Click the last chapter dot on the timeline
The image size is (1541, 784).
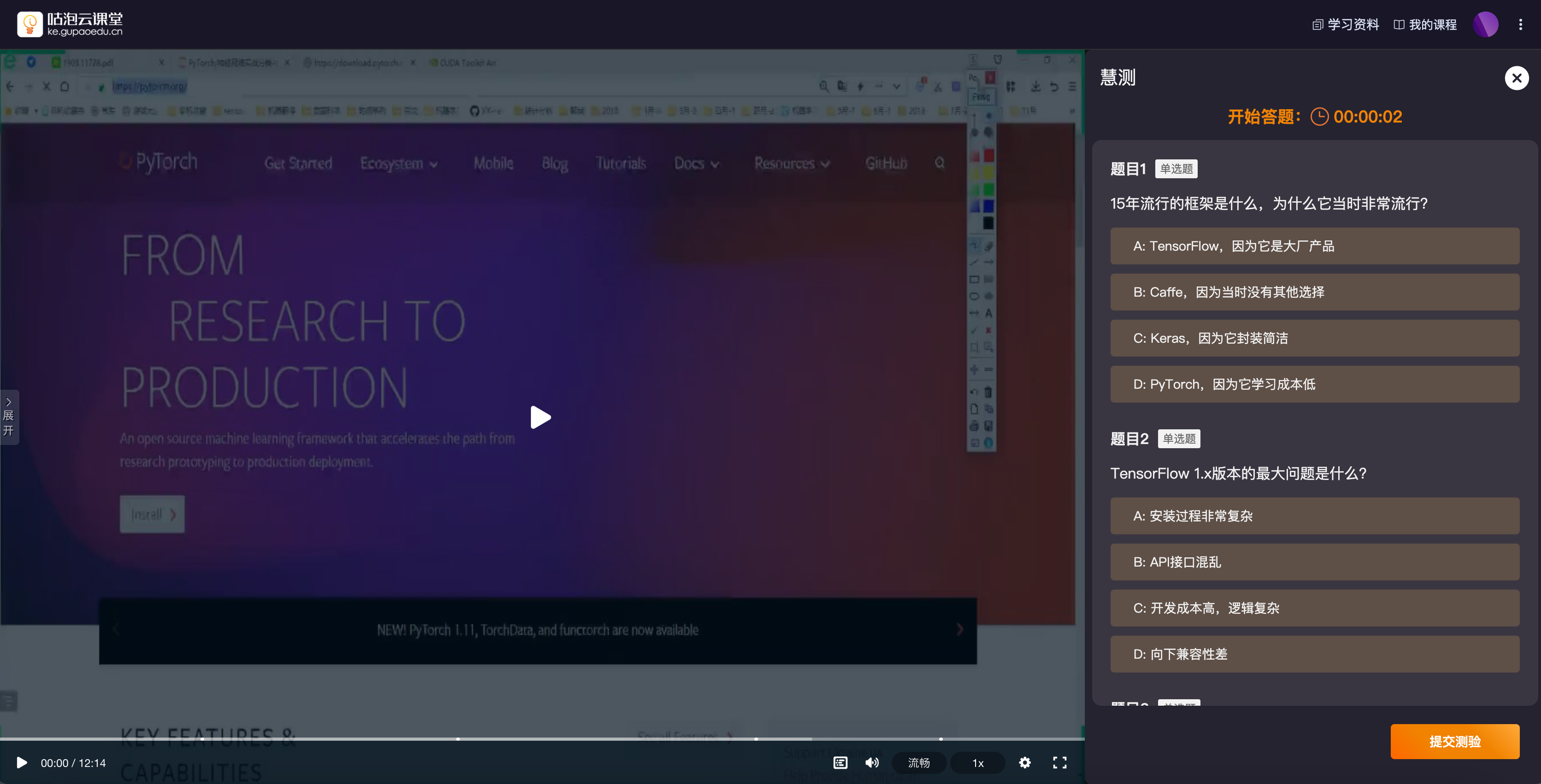[x=941, y=739]
